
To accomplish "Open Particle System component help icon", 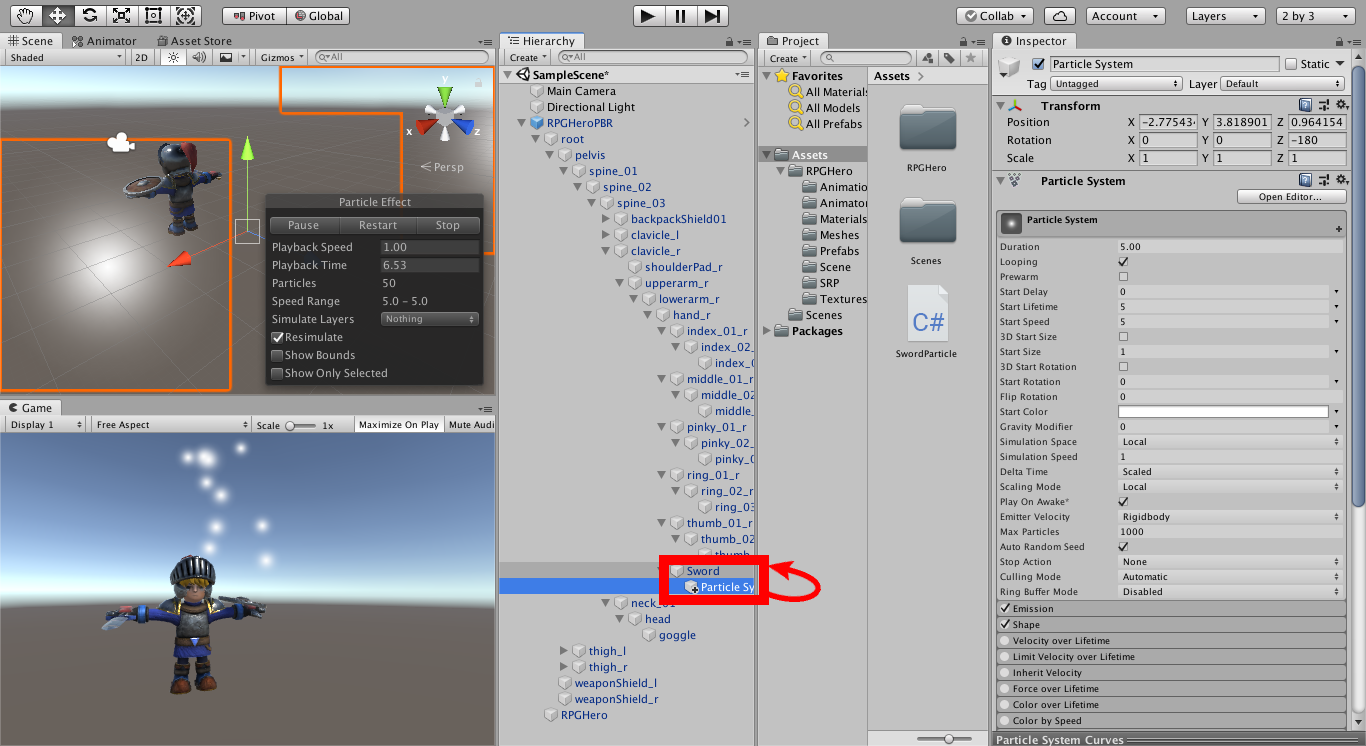I will (1305, 180).
